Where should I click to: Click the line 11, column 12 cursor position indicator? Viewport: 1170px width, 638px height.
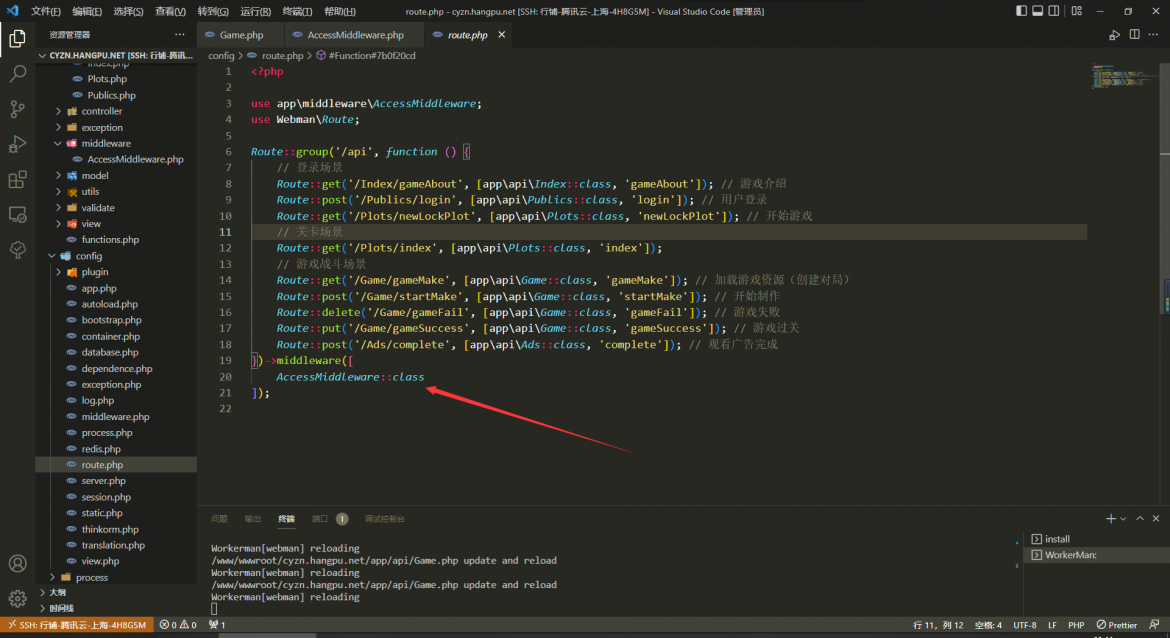pyautogui.click(x=938, y=625)
